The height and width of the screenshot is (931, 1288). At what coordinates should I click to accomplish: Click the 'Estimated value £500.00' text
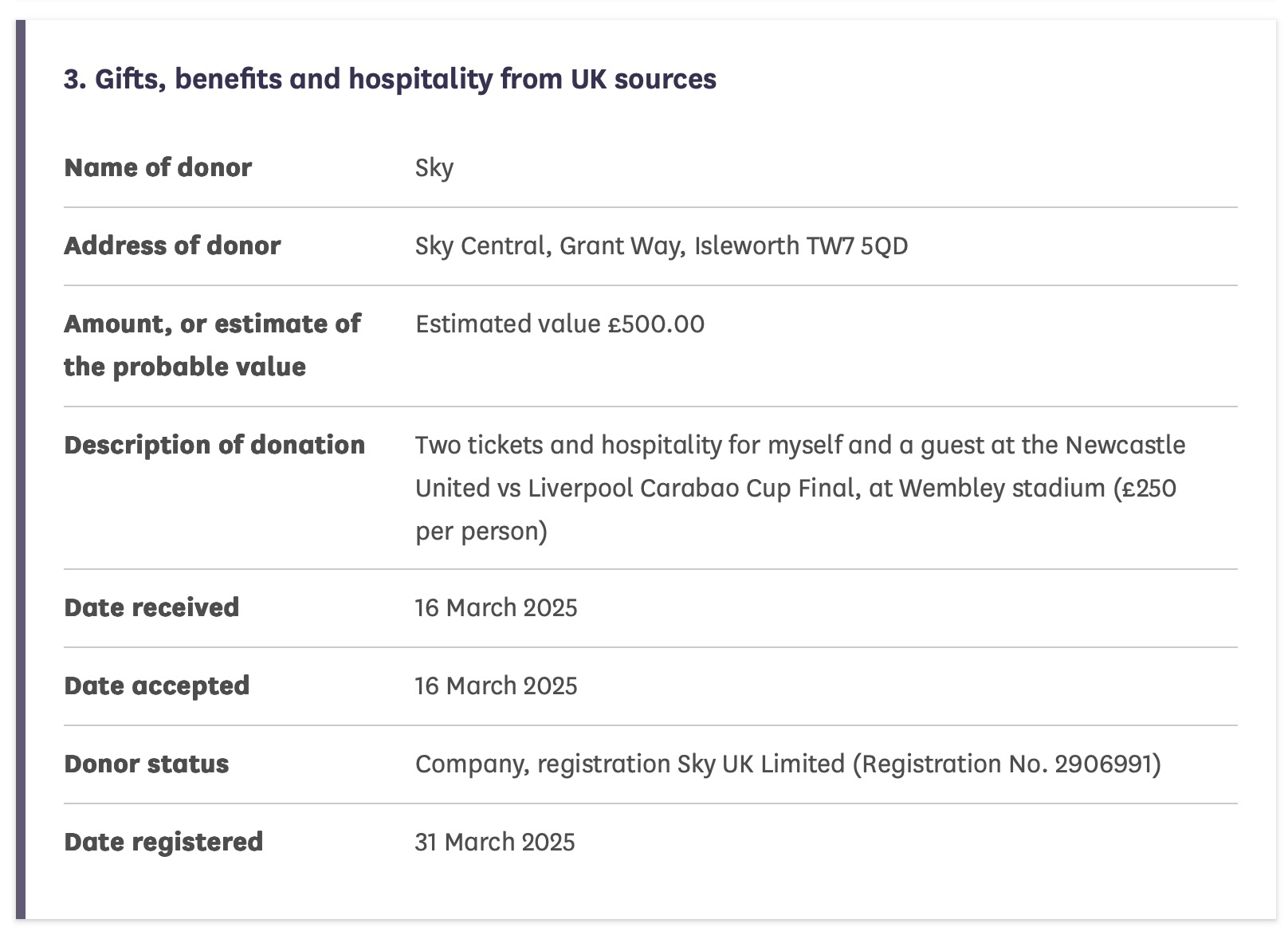coord(560,324)
